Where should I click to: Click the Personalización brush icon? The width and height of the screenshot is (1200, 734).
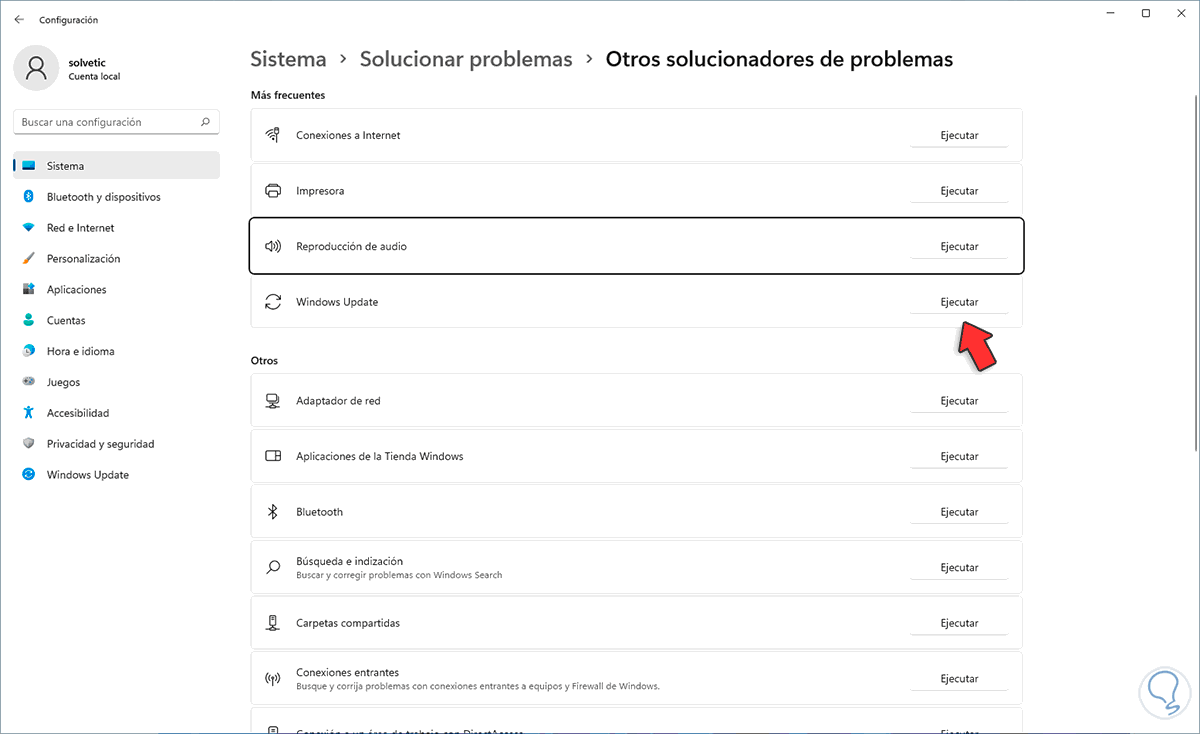pyautogui.click(x=28, y=259)
